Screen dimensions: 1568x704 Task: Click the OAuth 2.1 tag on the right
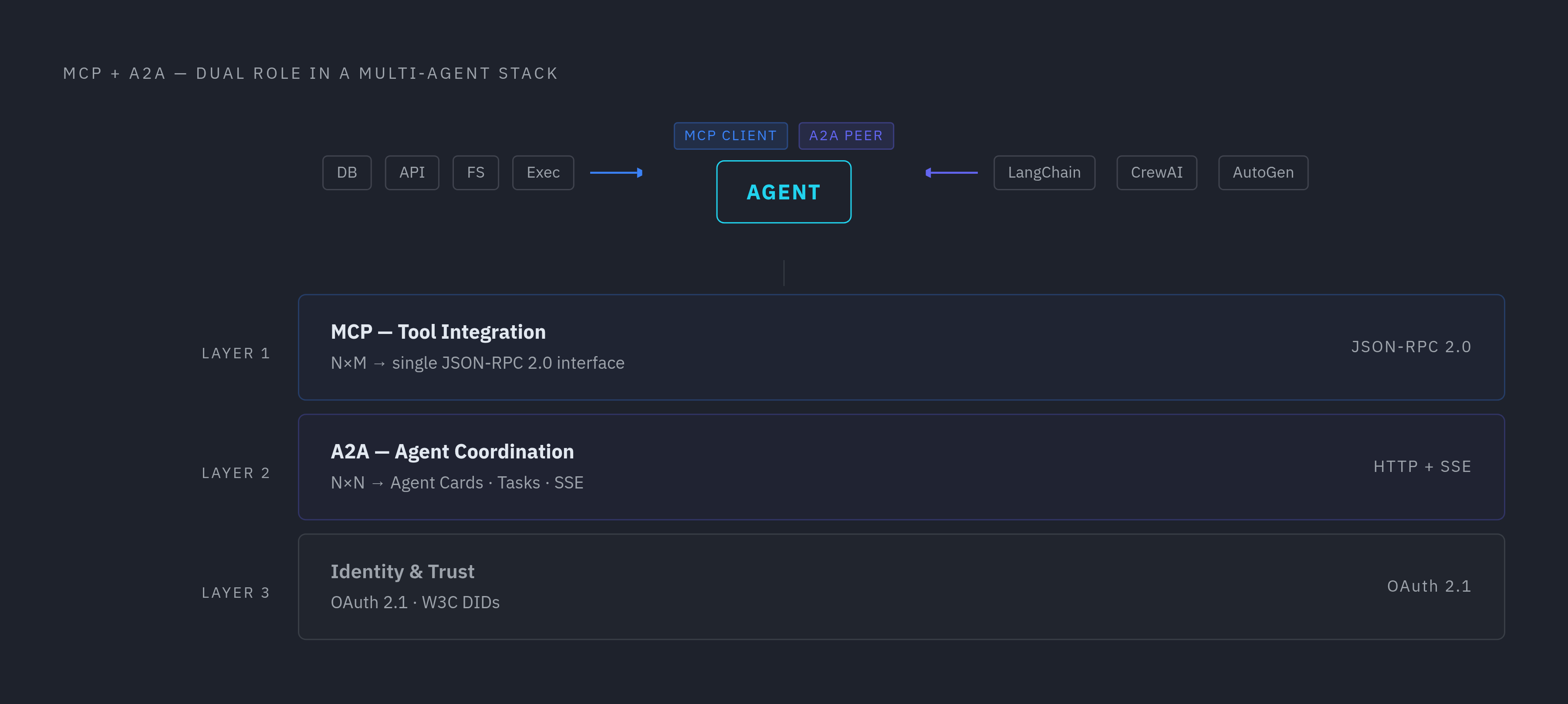[1429, 586]
